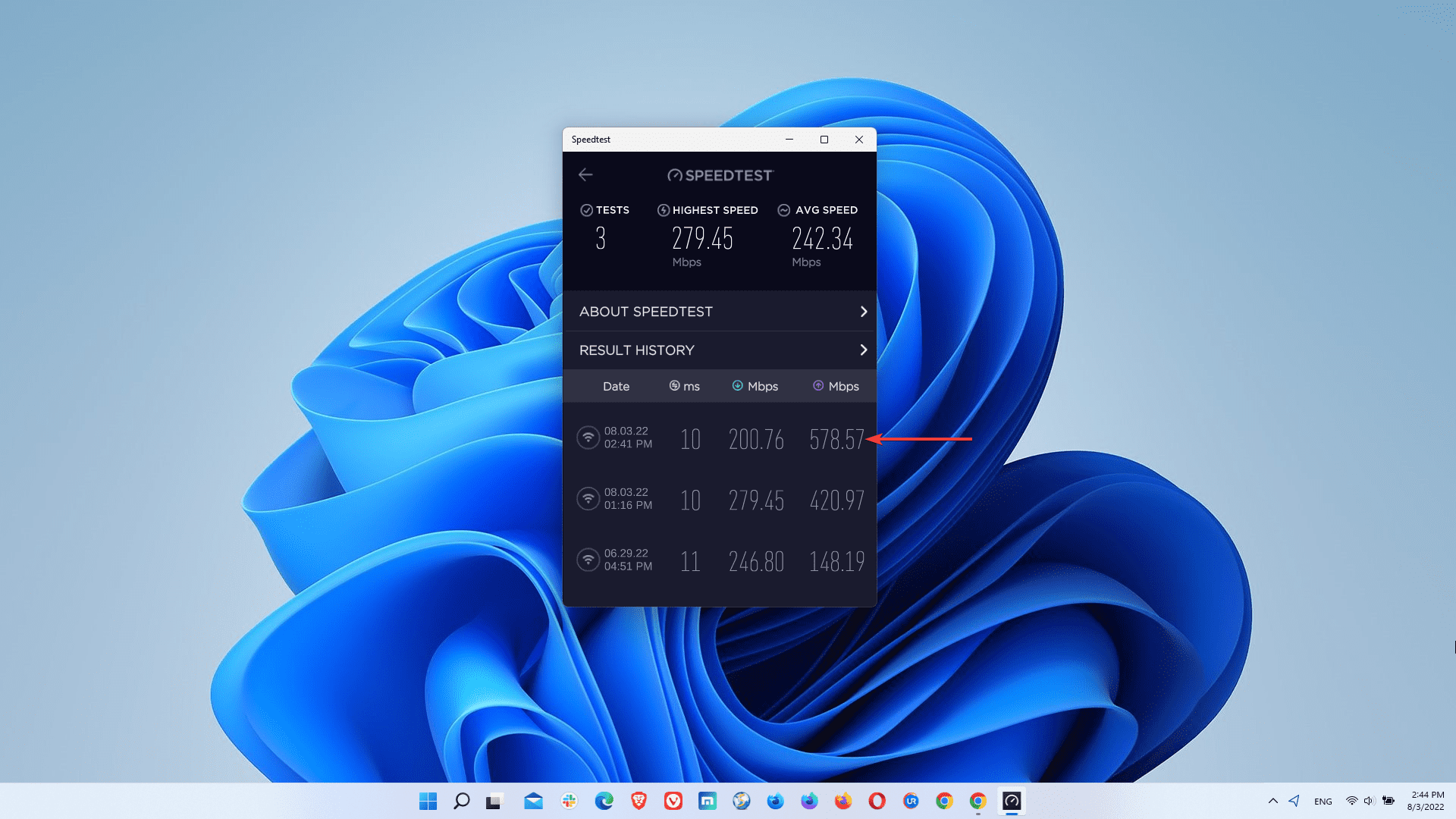Click the Brave browser taskbar icon
The image size is (1456, 819).
(639, 801)
